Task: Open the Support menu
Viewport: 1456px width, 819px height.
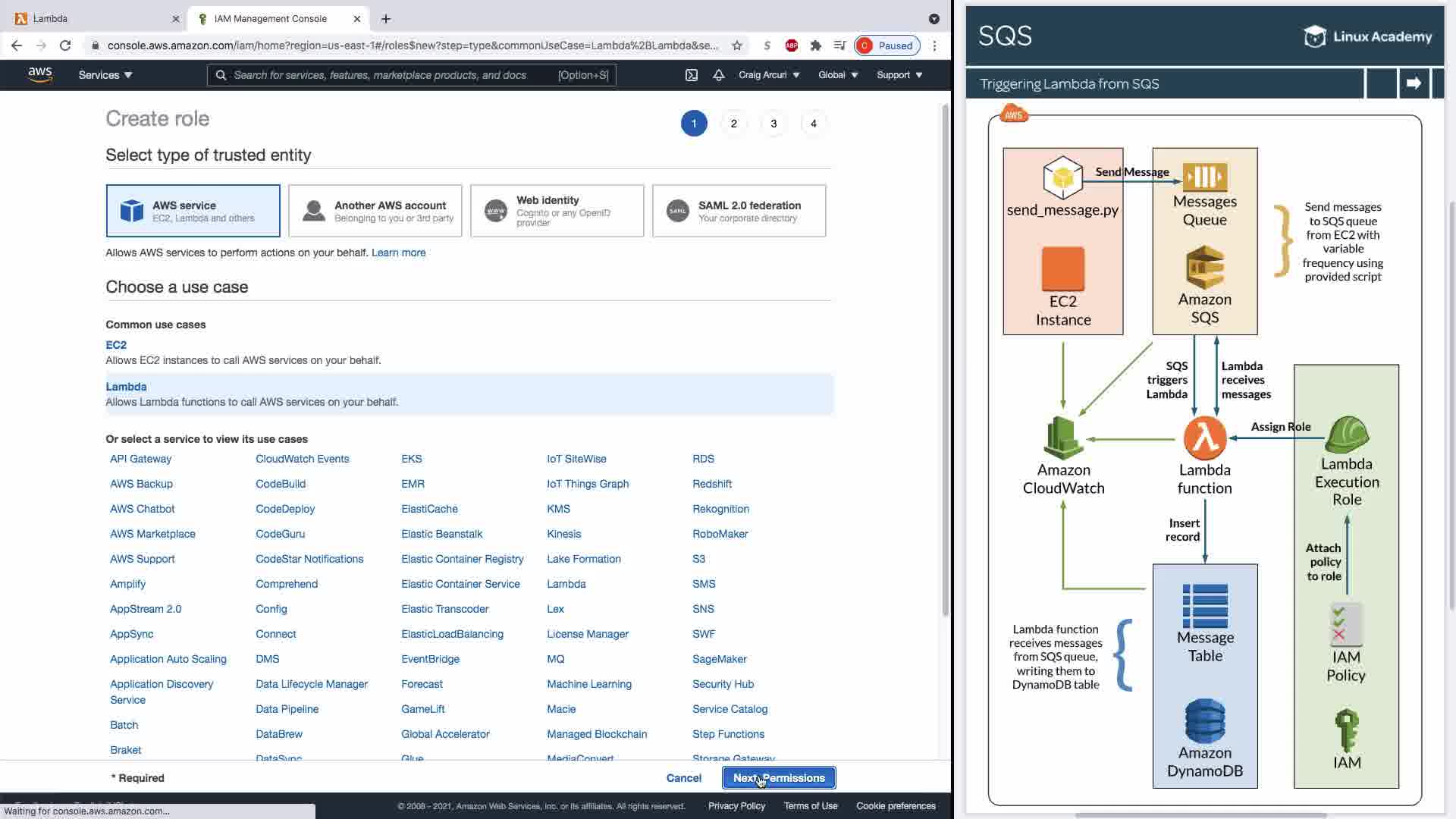Action: 899,75
